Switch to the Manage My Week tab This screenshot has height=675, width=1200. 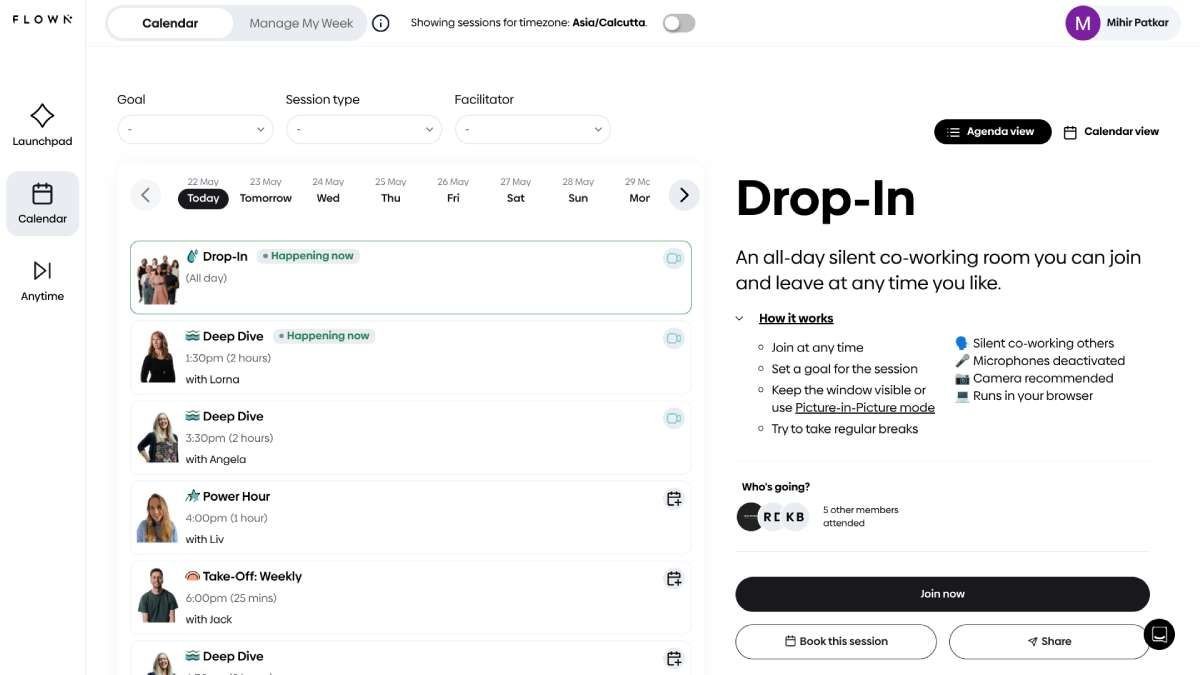301,23
